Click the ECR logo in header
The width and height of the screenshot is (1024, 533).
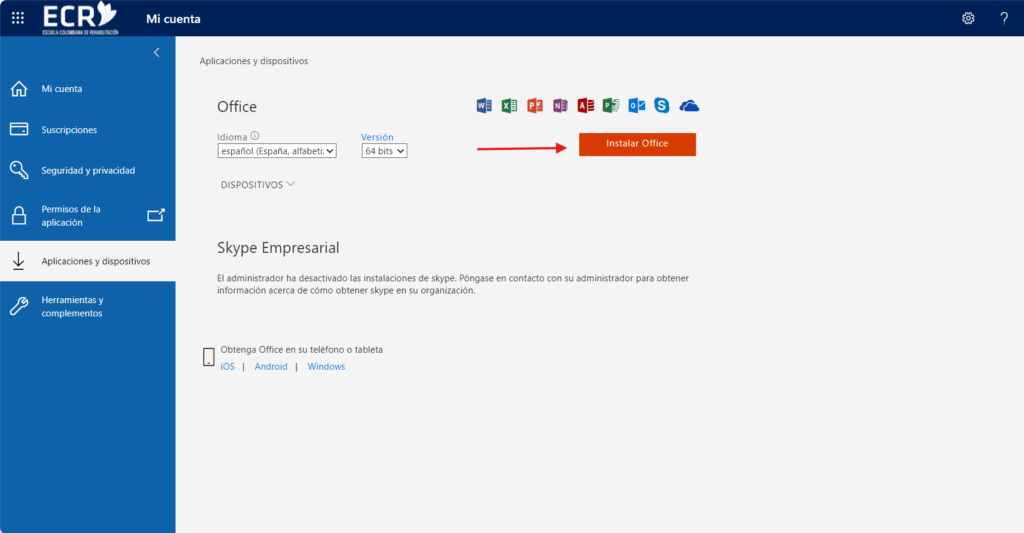click(x=80, y=18)
